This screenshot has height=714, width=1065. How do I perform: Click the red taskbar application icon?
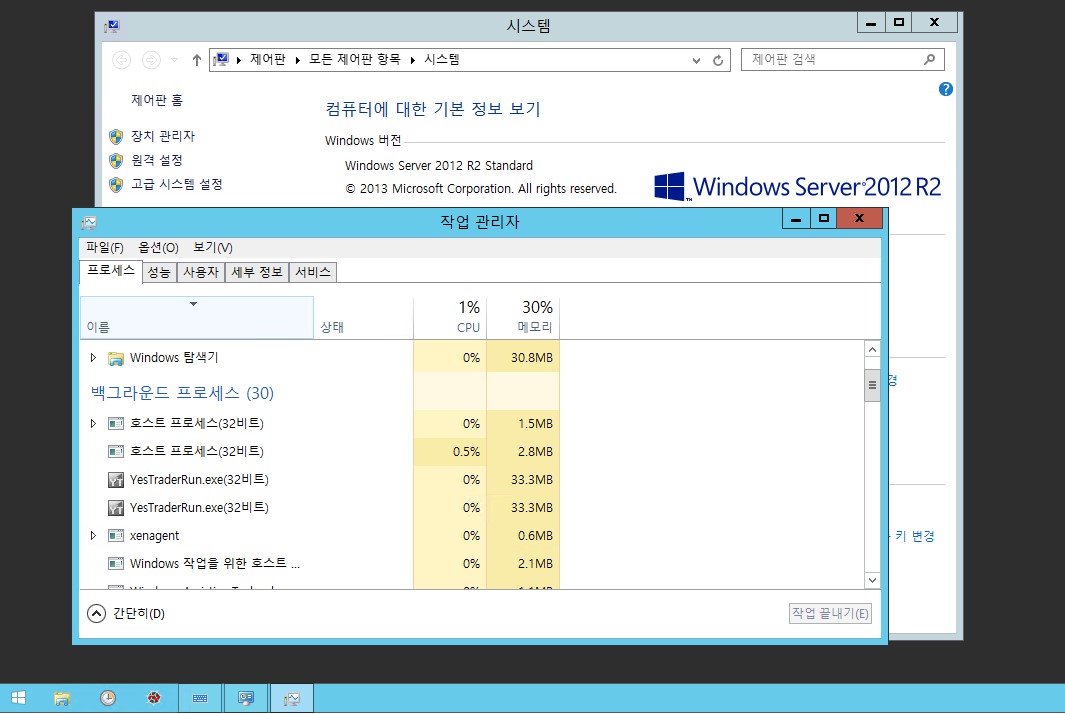(x=154, y=698)
